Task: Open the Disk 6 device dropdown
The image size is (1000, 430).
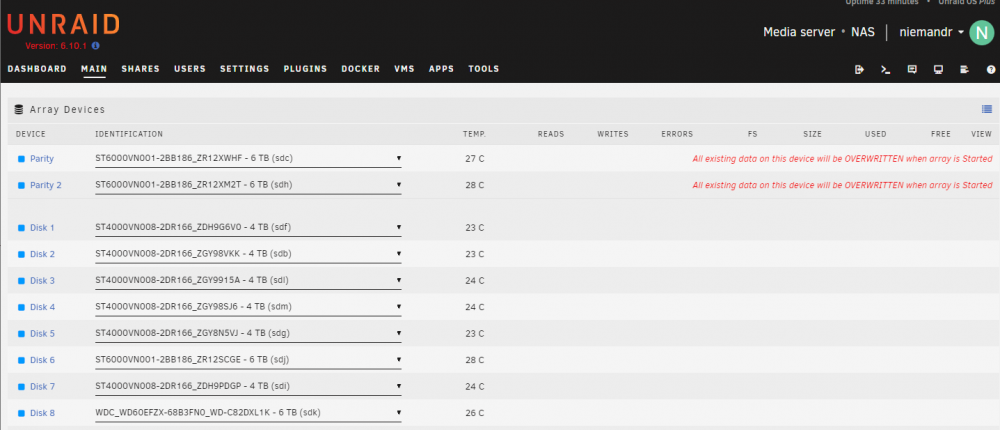Action: pyautogui.click(x=248, y=360)
